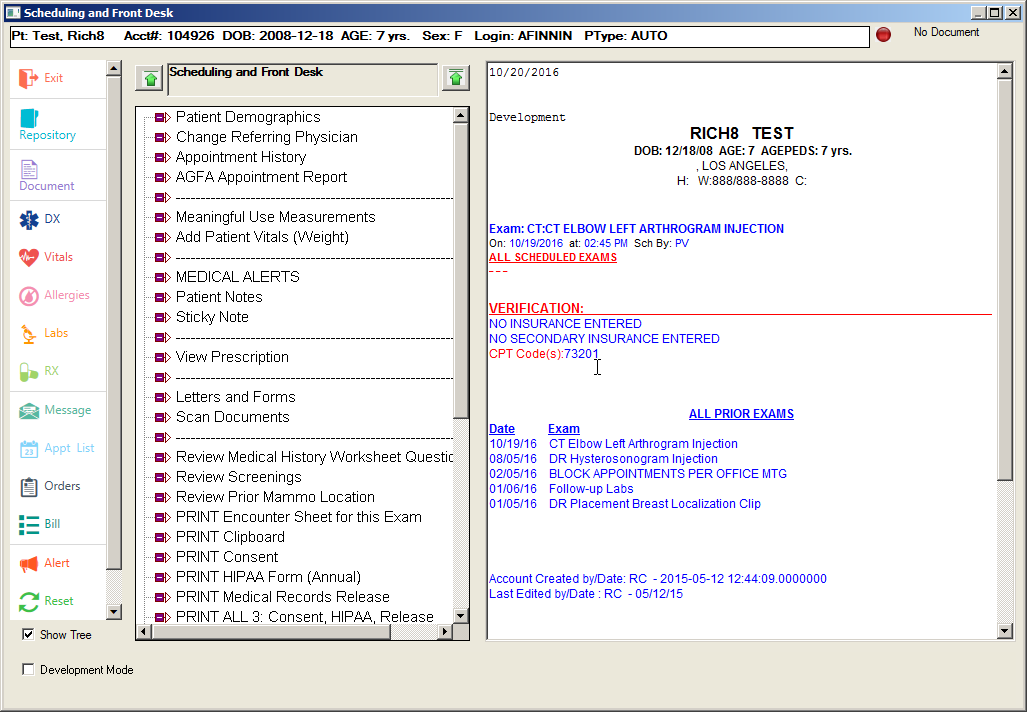Uncheck the Show Tree checkbox

[x=29, y=634]
